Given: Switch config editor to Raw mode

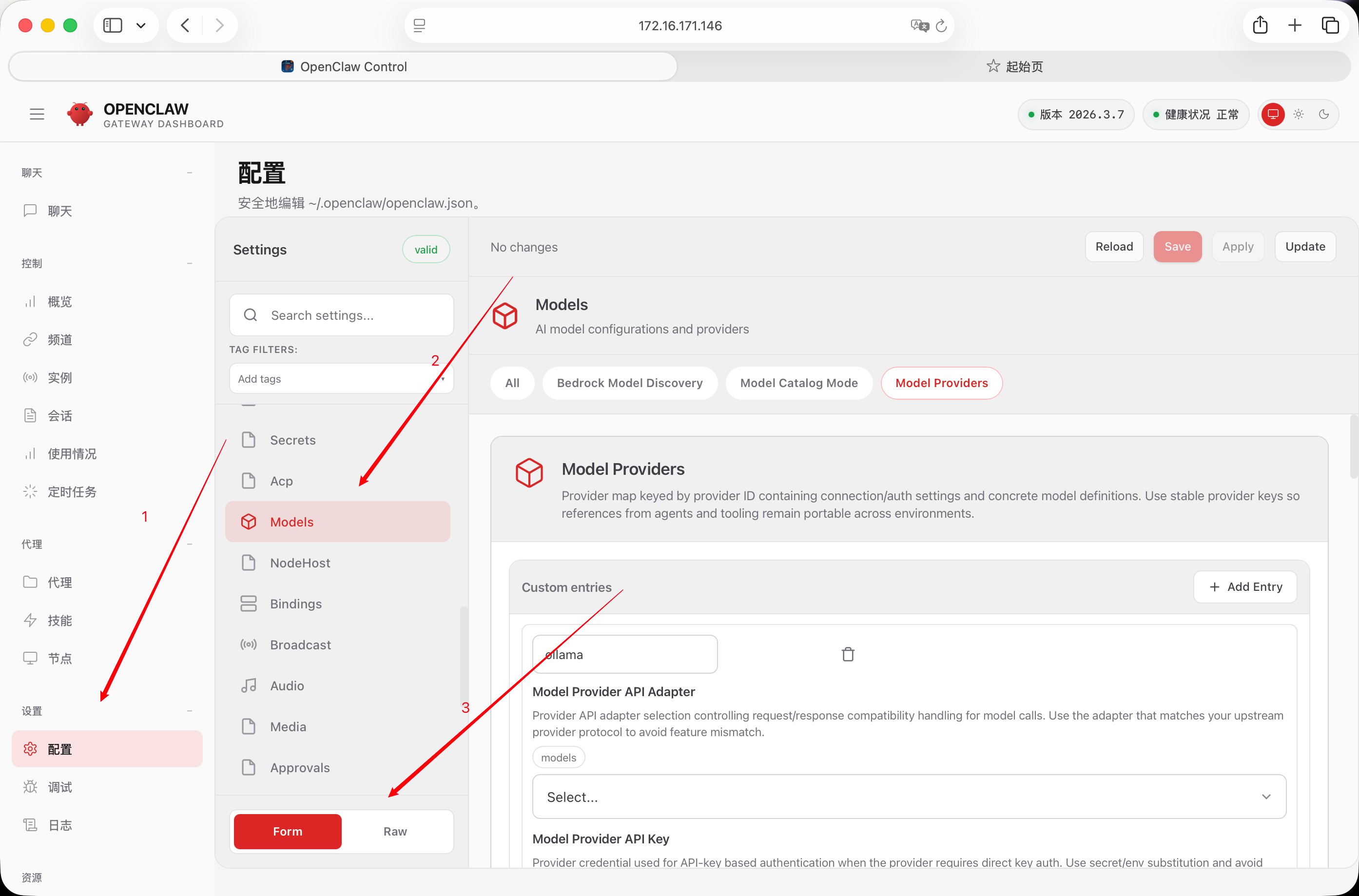Looking at the screenshot, I should pos(395,832).
